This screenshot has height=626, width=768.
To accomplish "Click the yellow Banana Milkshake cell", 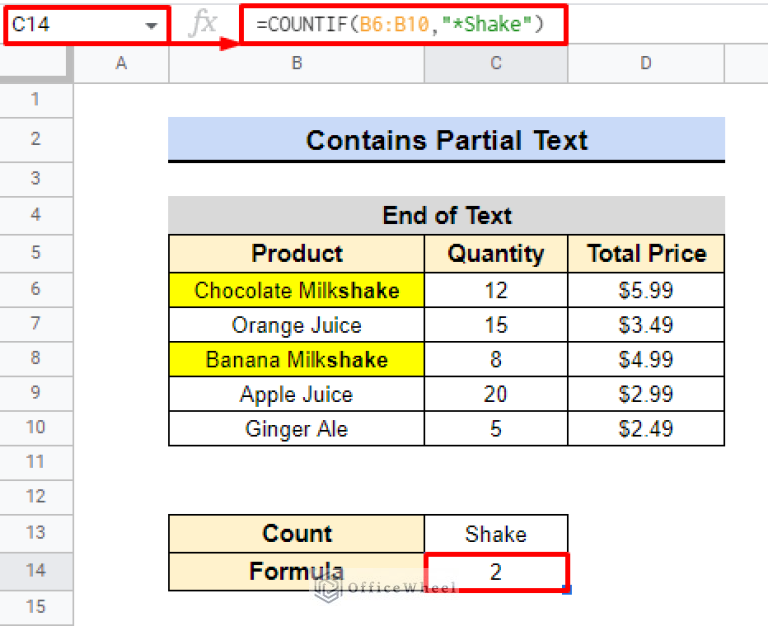I will pos(296,359).
